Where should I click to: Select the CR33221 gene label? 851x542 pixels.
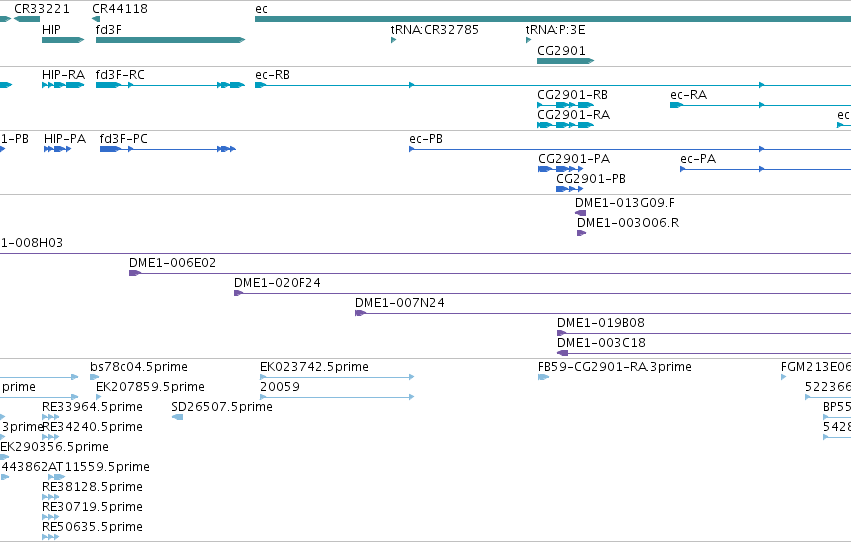pos(42,9)
